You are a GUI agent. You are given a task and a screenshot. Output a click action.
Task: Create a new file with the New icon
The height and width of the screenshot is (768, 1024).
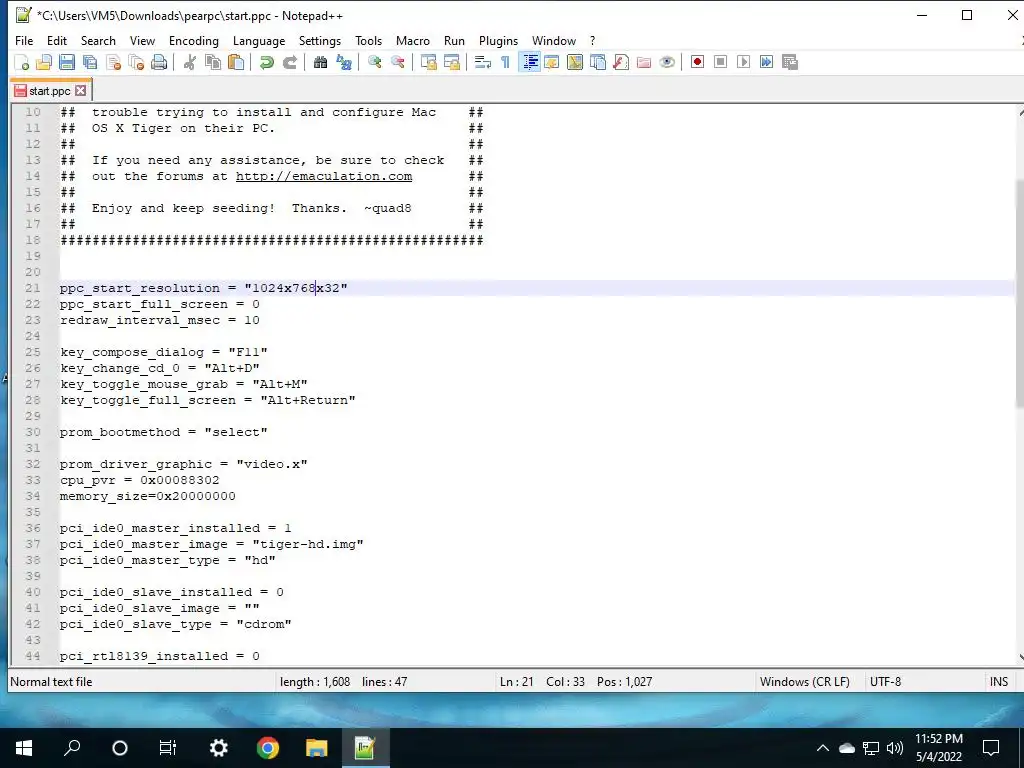tap(22, 63)
